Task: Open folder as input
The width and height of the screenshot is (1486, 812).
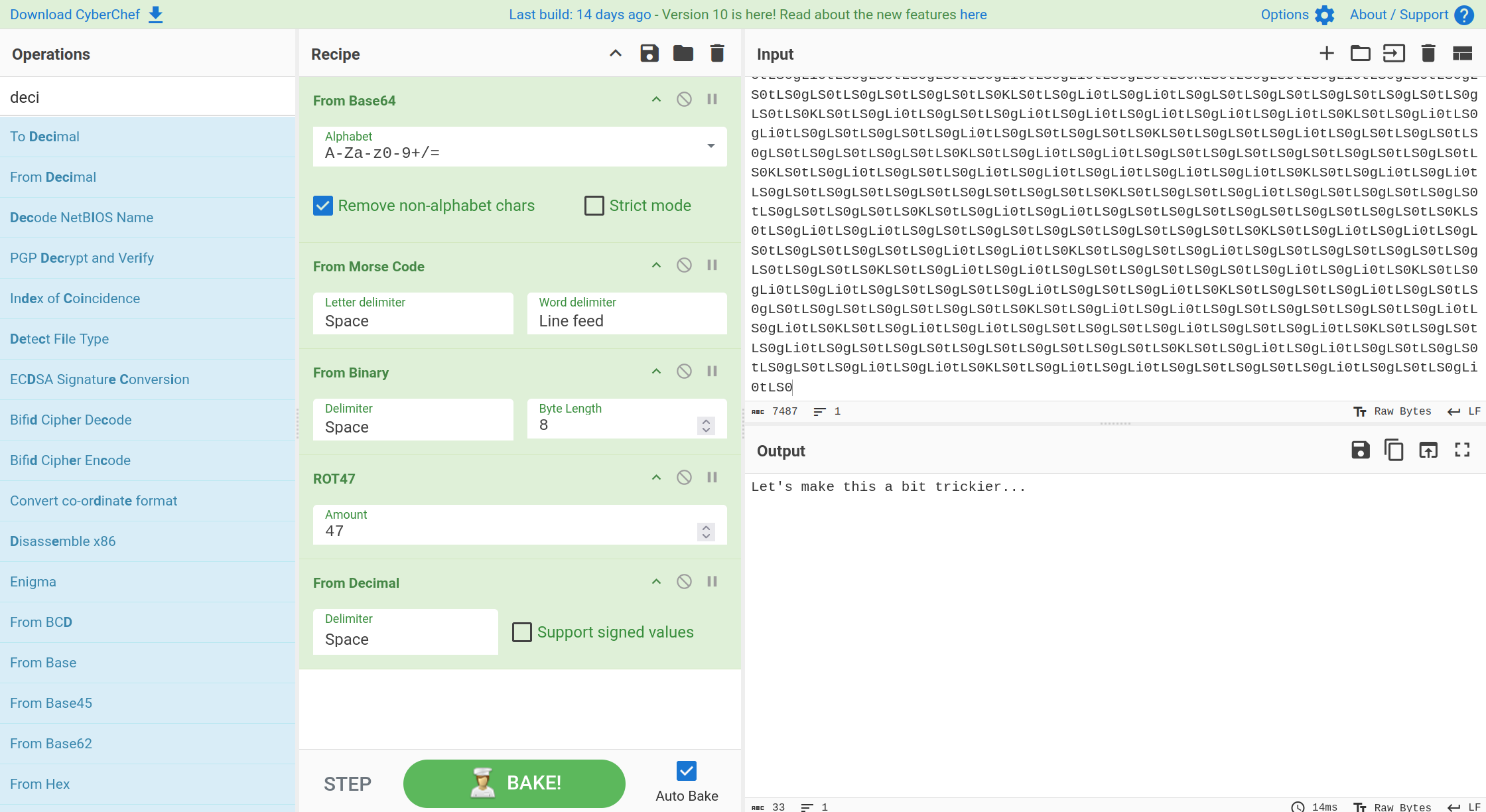Action: click(1361, 54)
